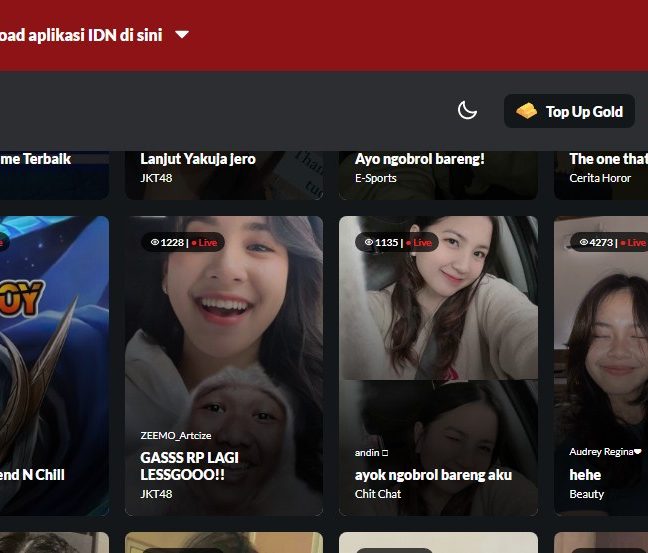Click the 4273 viewers eye icon
This screenshot has height=553, width=648.
coord(584,243)
